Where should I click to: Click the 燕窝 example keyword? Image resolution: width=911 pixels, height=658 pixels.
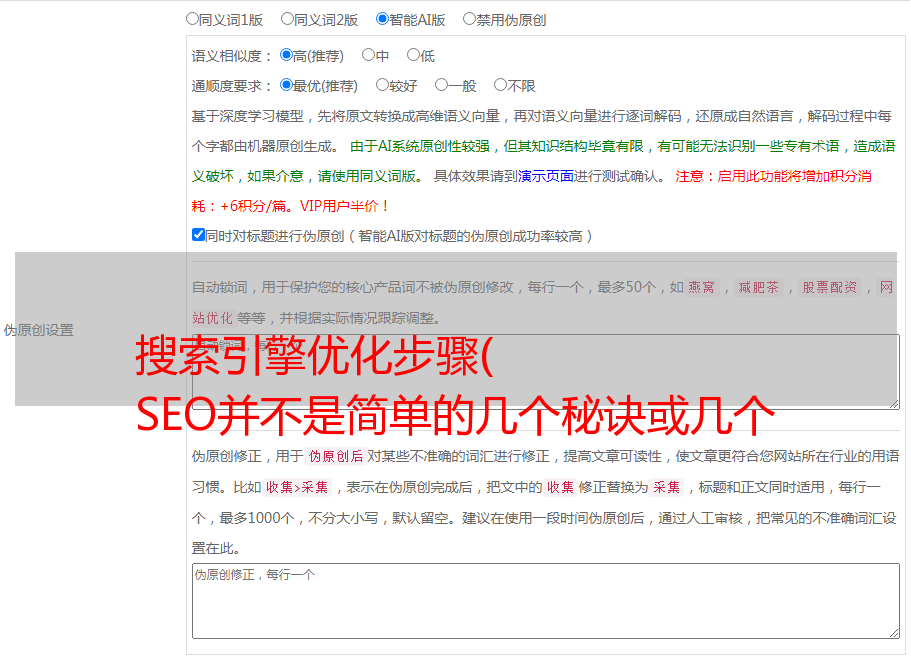[702, 287]
